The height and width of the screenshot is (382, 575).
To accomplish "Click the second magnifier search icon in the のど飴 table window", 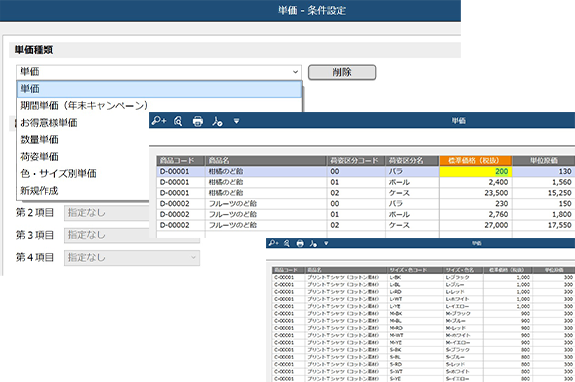I will (x=178, y=121).
